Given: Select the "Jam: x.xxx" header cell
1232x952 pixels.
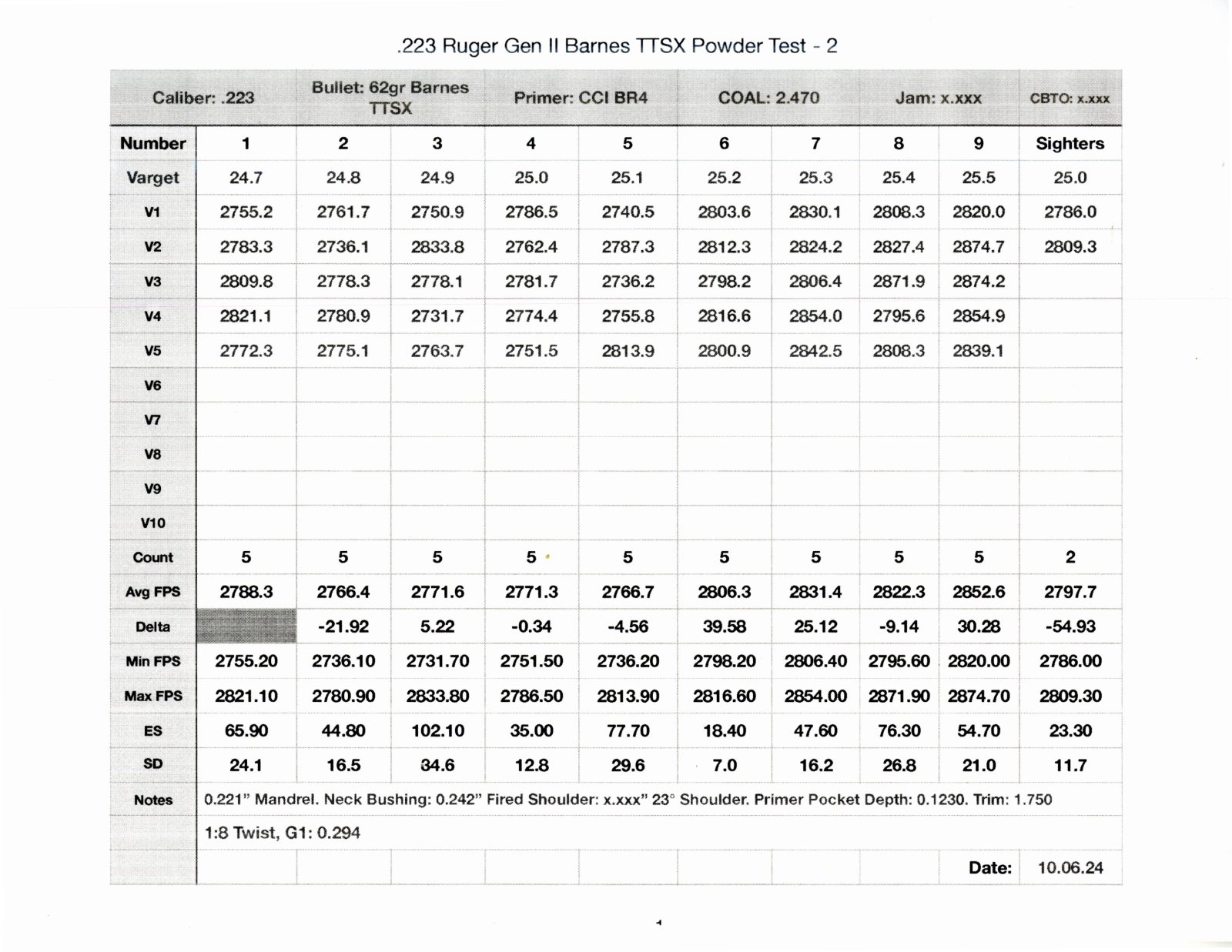Looking at the screenshot, I should [938, 98].
